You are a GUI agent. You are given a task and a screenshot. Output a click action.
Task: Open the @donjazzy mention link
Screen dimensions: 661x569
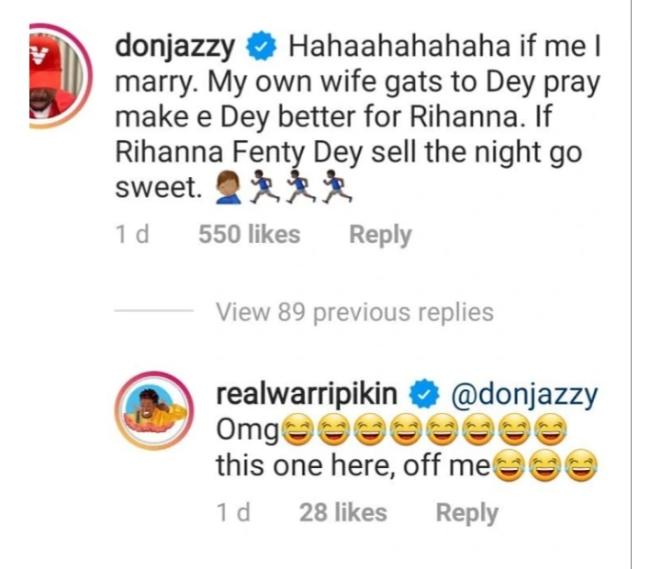pos(525,395)
